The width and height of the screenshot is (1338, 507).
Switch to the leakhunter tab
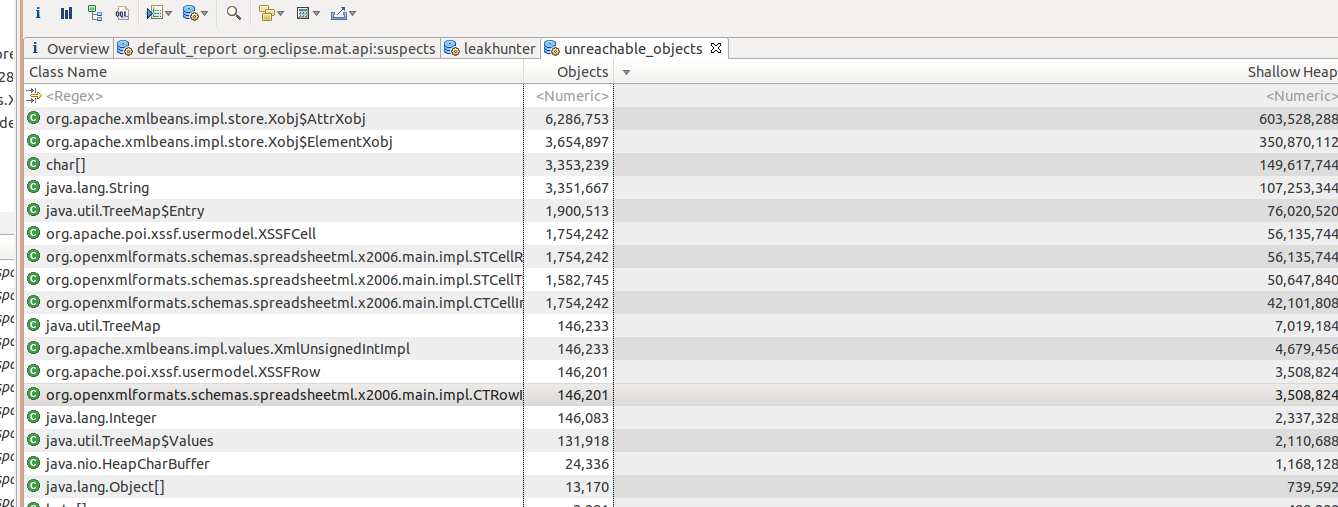(x=490, y=48)
